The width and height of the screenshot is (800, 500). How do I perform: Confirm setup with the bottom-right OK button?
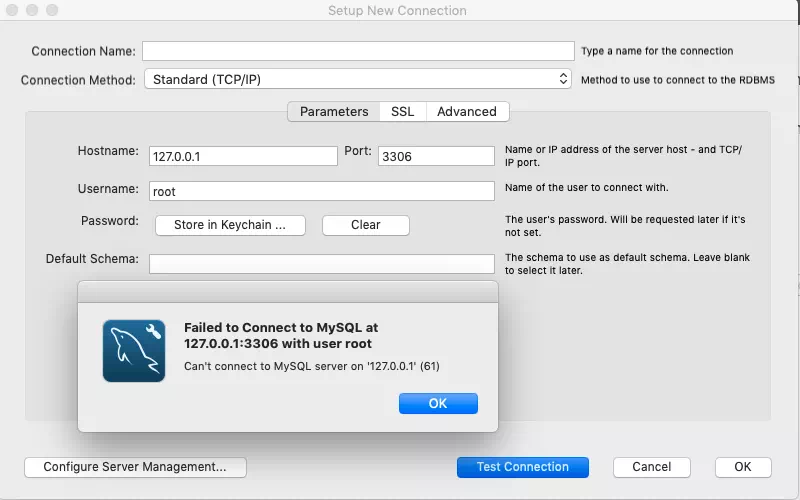(743, 467)
